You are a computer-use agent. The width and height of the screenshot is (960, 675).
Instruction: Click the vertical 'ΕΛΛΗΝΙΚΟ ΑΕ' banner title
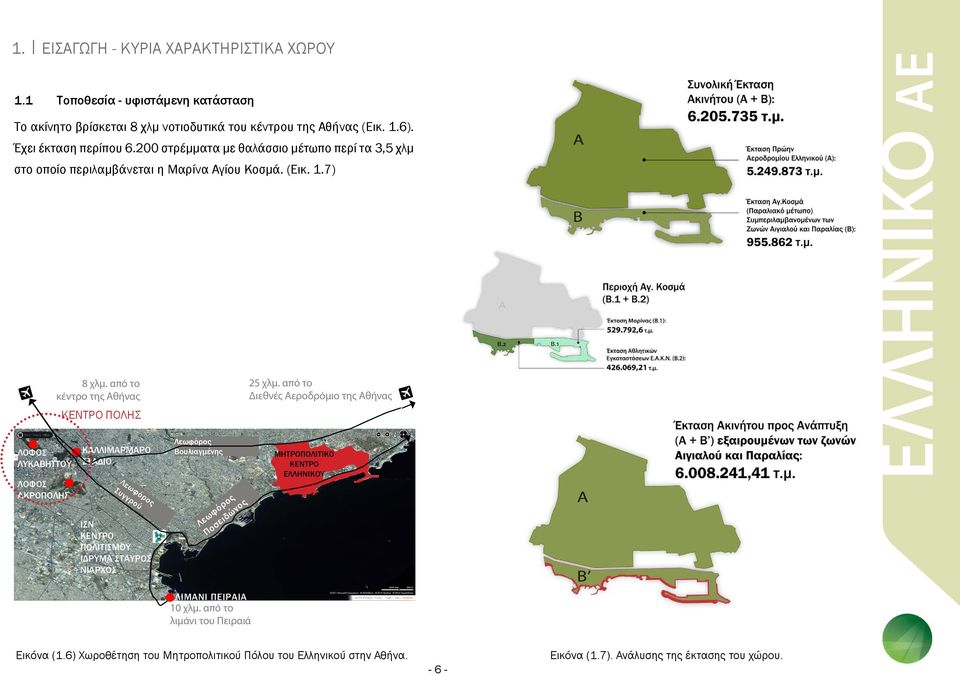(910, 263)
